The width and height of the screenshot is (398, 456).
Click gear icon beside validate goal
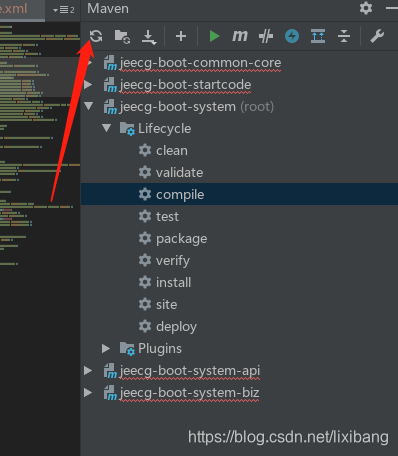point(145,172)
